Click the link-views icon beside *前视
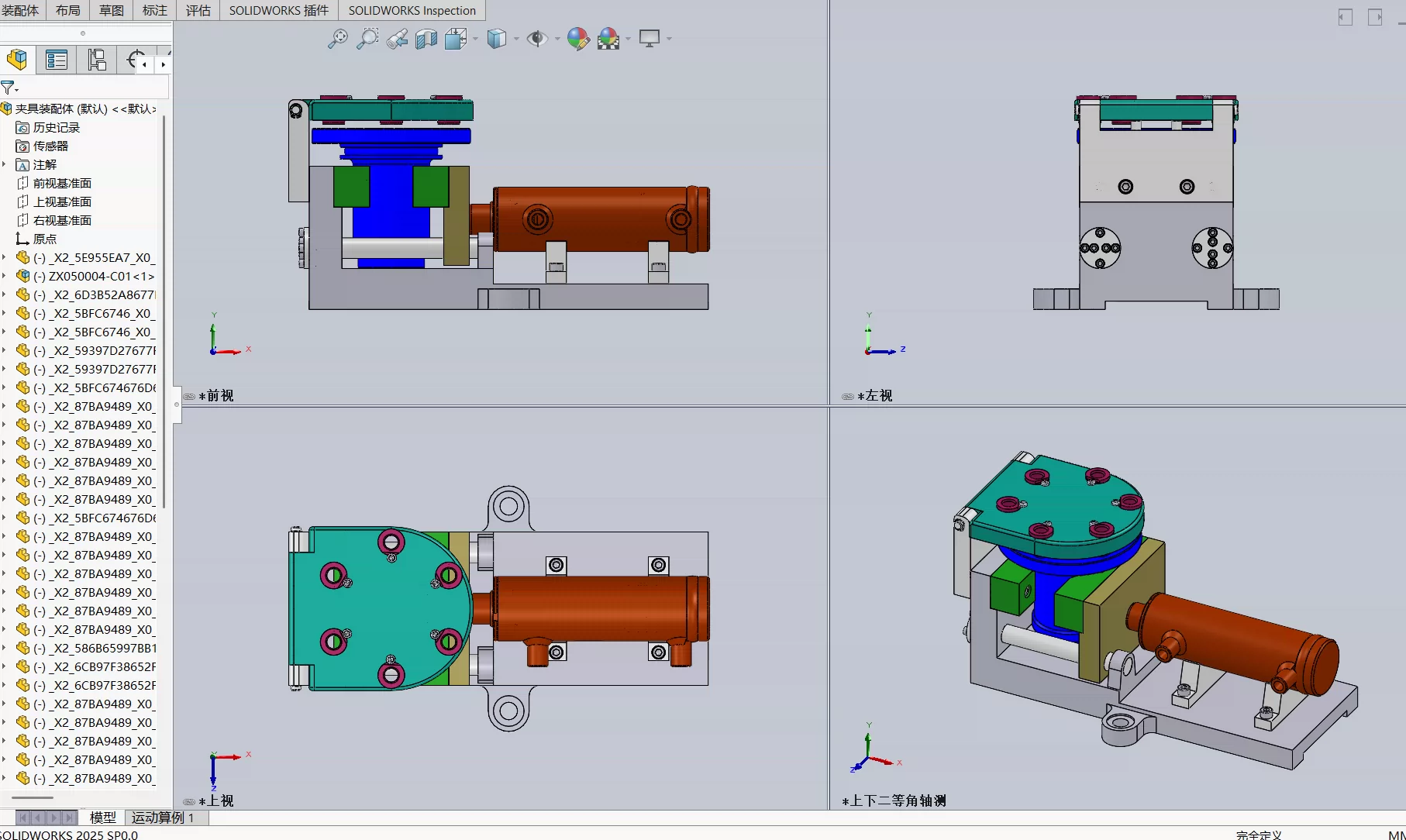The height and width of the screenshot is (840, 1406). (x=189, y=396)
